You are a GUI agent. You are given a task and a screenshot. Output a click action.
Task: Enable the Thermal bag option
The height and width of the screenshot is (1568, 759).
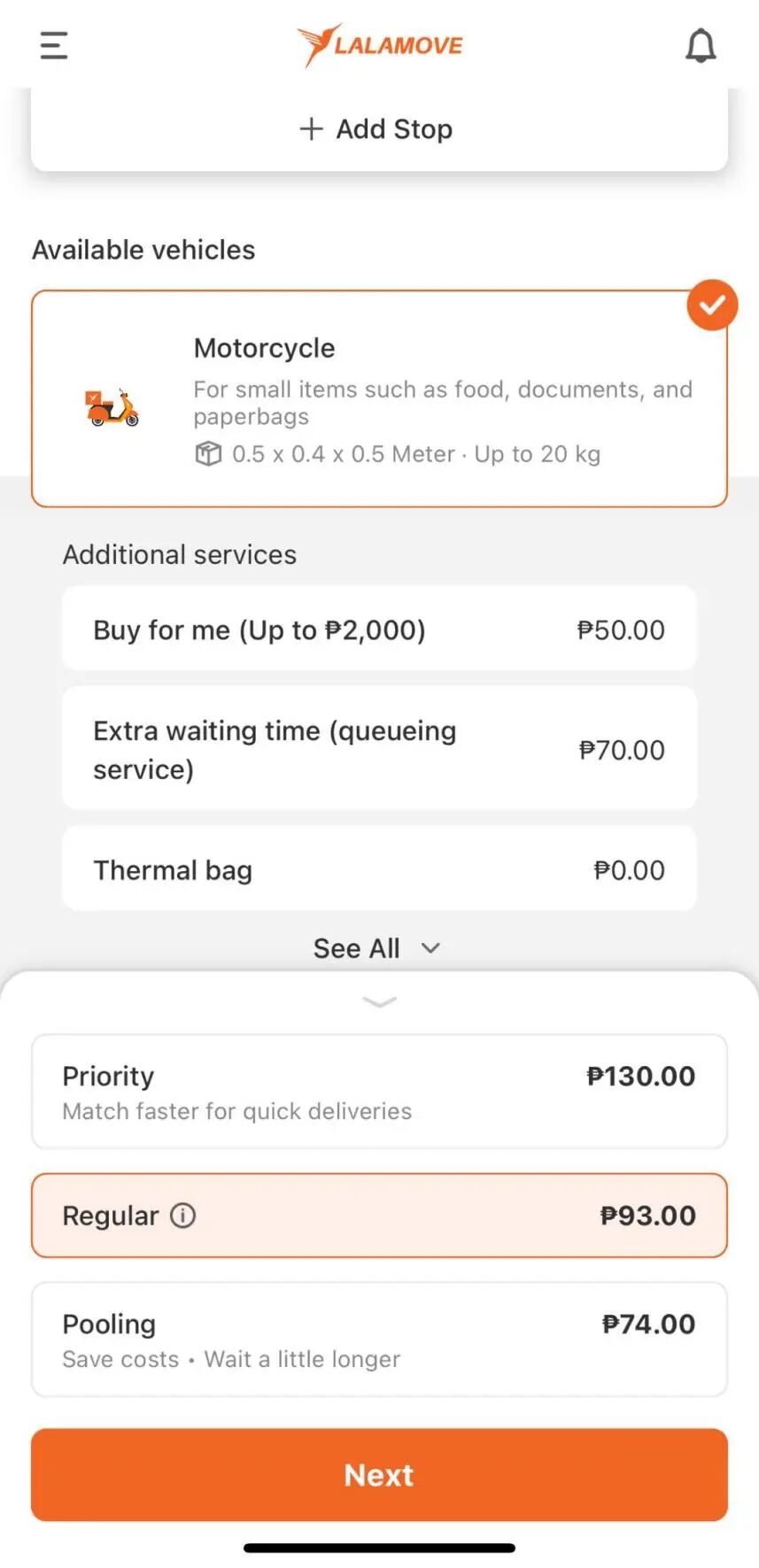pos(379,869)
